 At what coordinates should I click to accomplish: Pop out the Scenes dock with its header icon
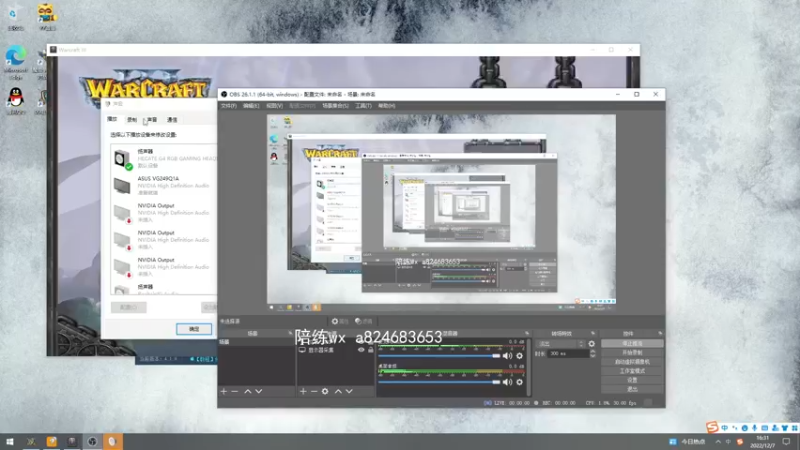[x=290, y=333]
